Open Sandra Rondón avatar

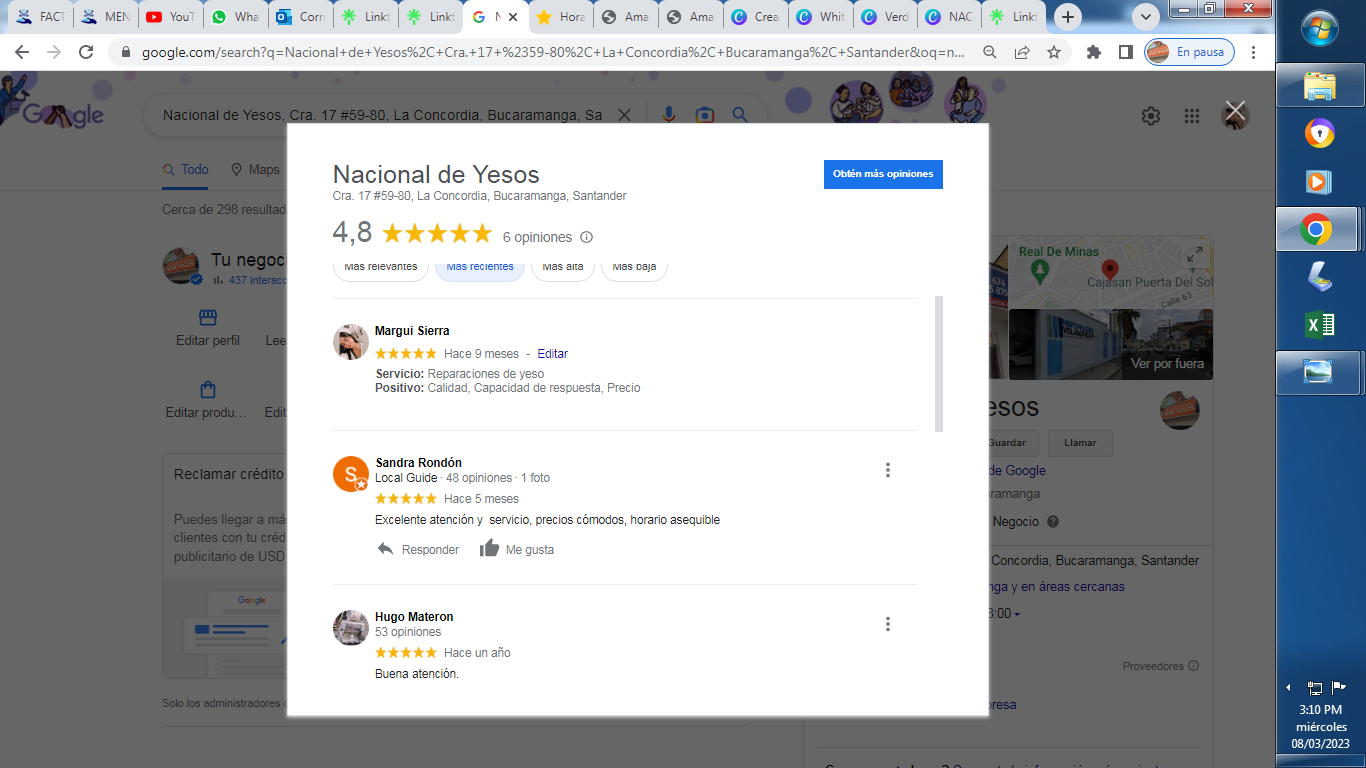pyautogui.click(x=351, y=474)
